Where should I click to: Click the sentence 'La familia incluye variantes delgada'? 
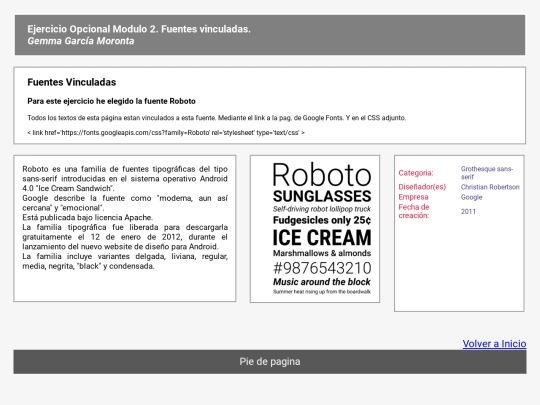[125, 261]
